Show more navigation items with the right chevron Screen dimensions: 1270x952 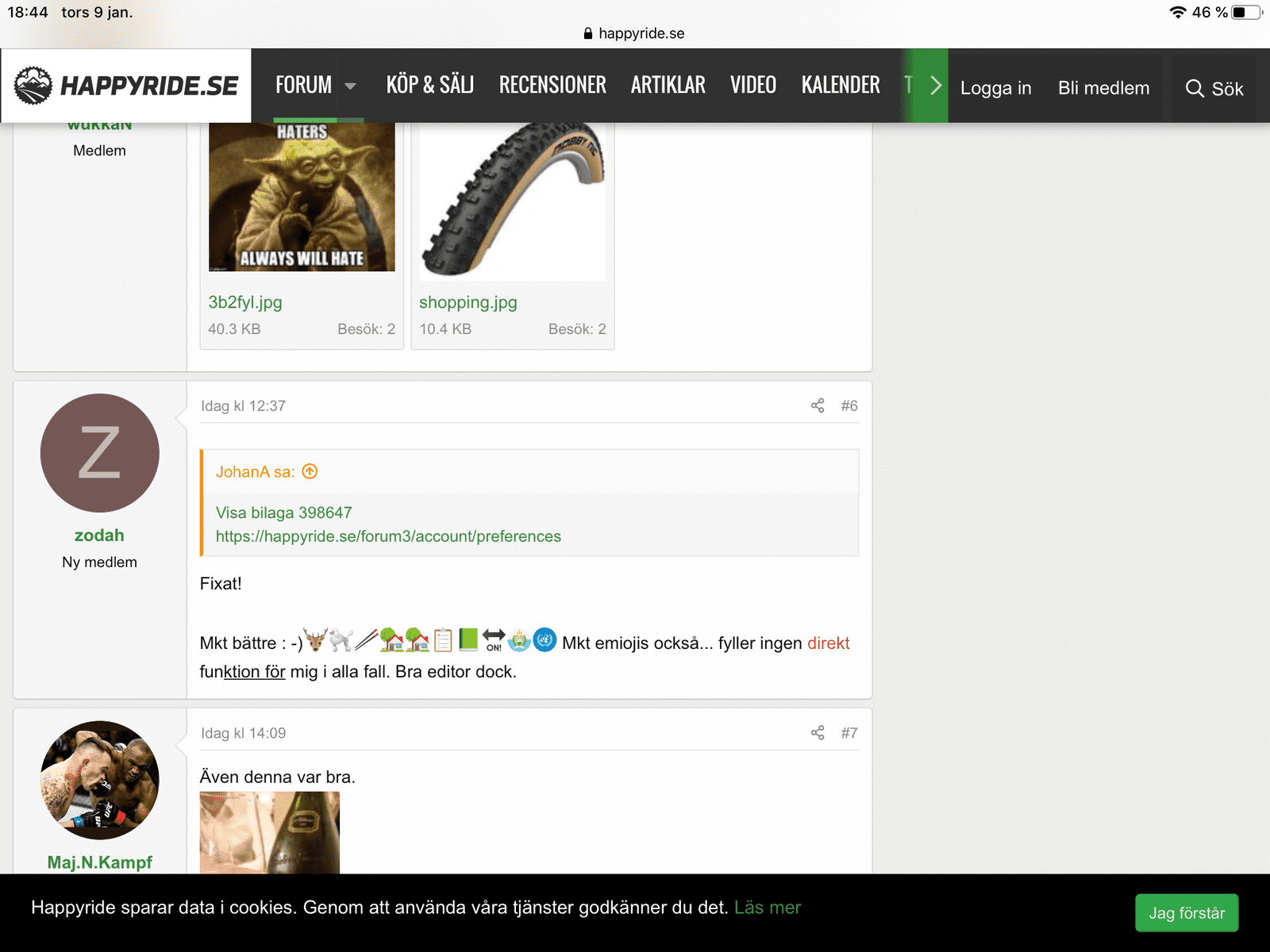tap(936, 85)
